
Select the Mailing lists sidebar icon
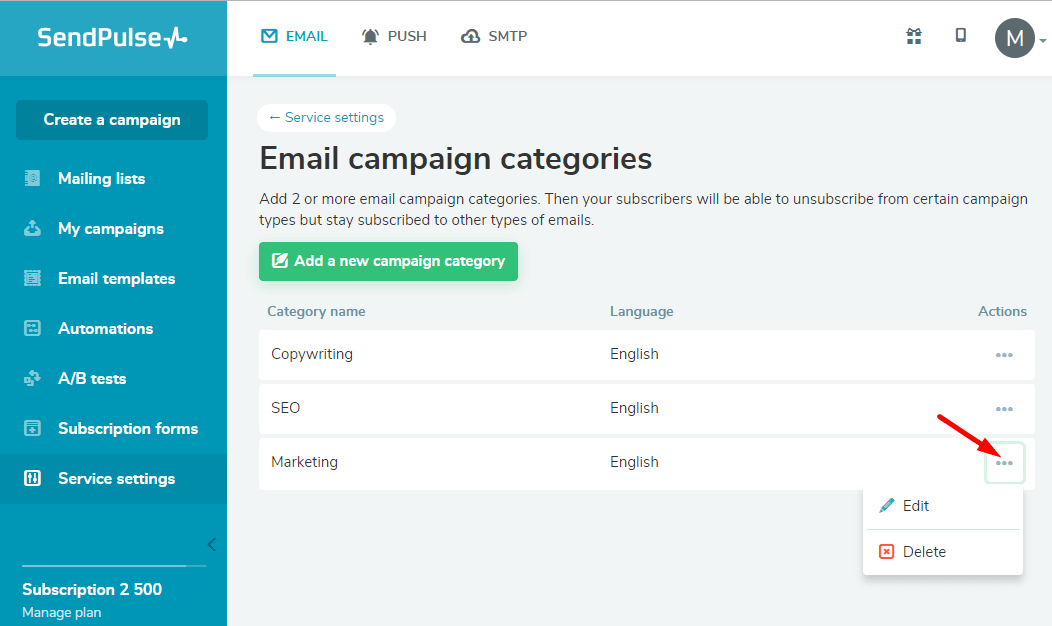[x=32, y=178]
